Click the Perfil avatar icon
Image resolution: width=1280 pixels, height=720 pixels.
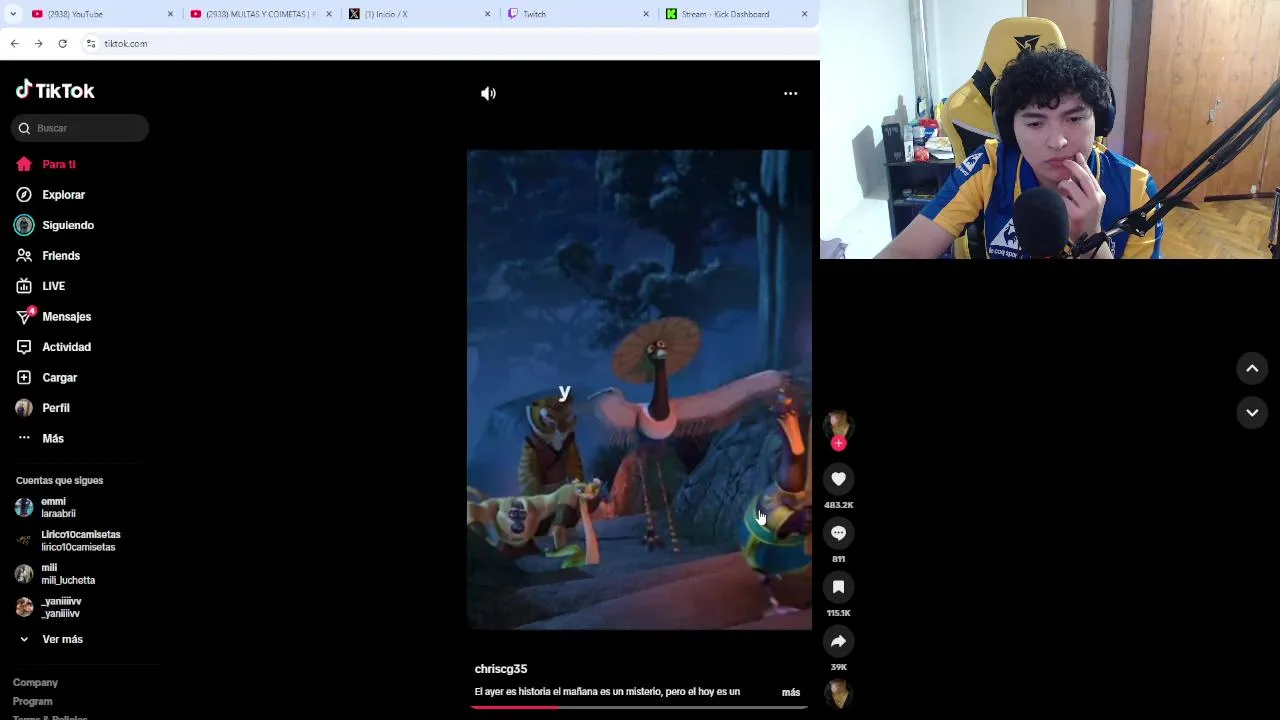[x=24, y=408]
